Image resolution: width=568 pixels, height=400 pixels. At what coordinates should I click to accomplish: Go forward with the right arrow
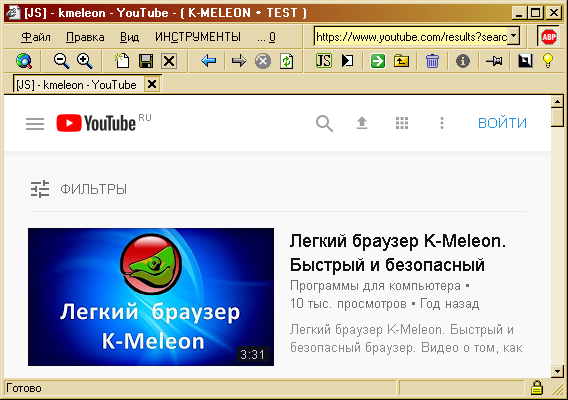(x=239, y=61)
